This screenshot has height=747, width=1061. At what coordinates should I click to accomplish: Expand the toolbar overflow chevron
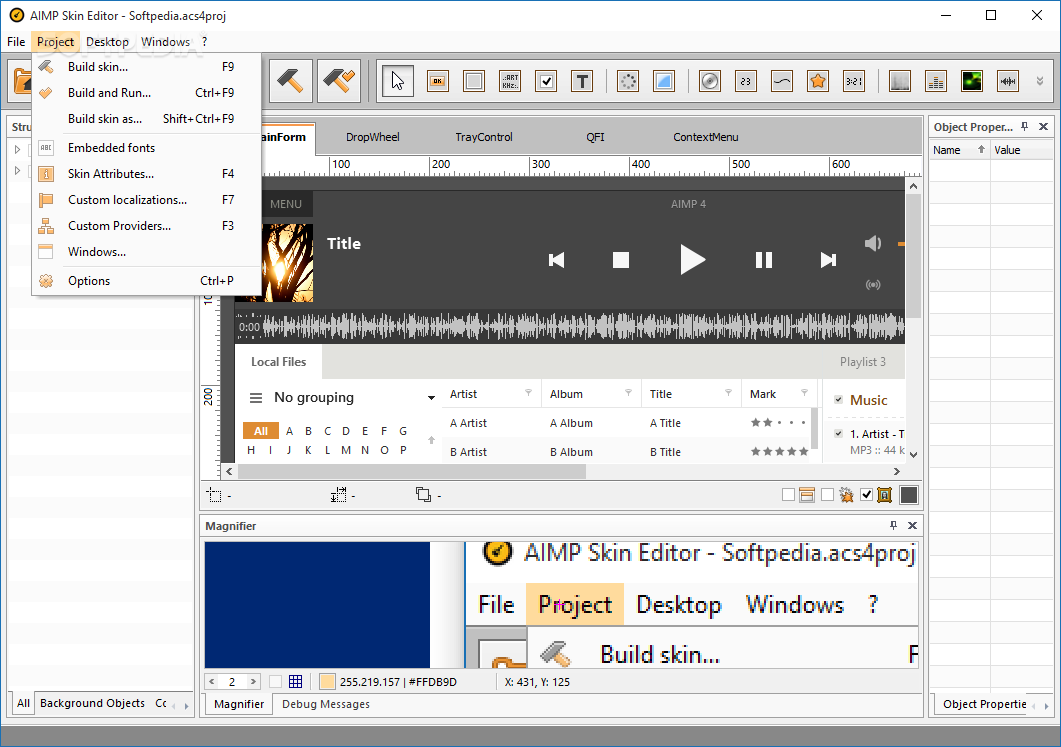click(x=1040, y=81)
